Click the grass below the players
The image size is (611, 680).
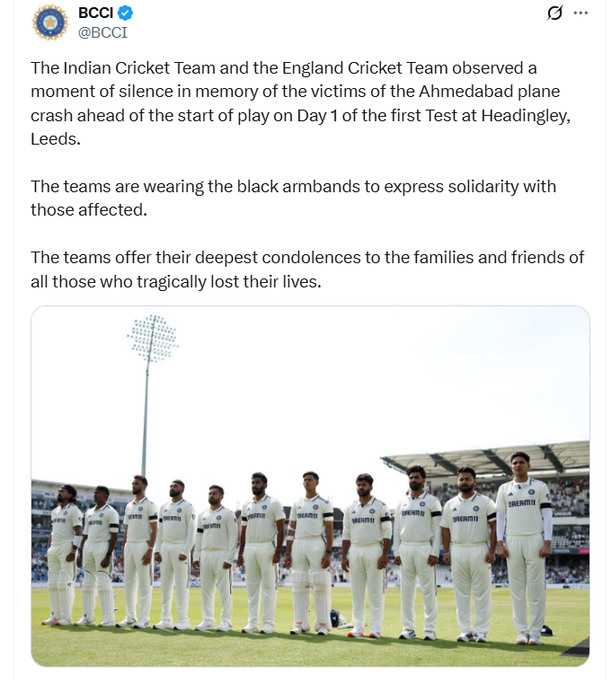300,647
